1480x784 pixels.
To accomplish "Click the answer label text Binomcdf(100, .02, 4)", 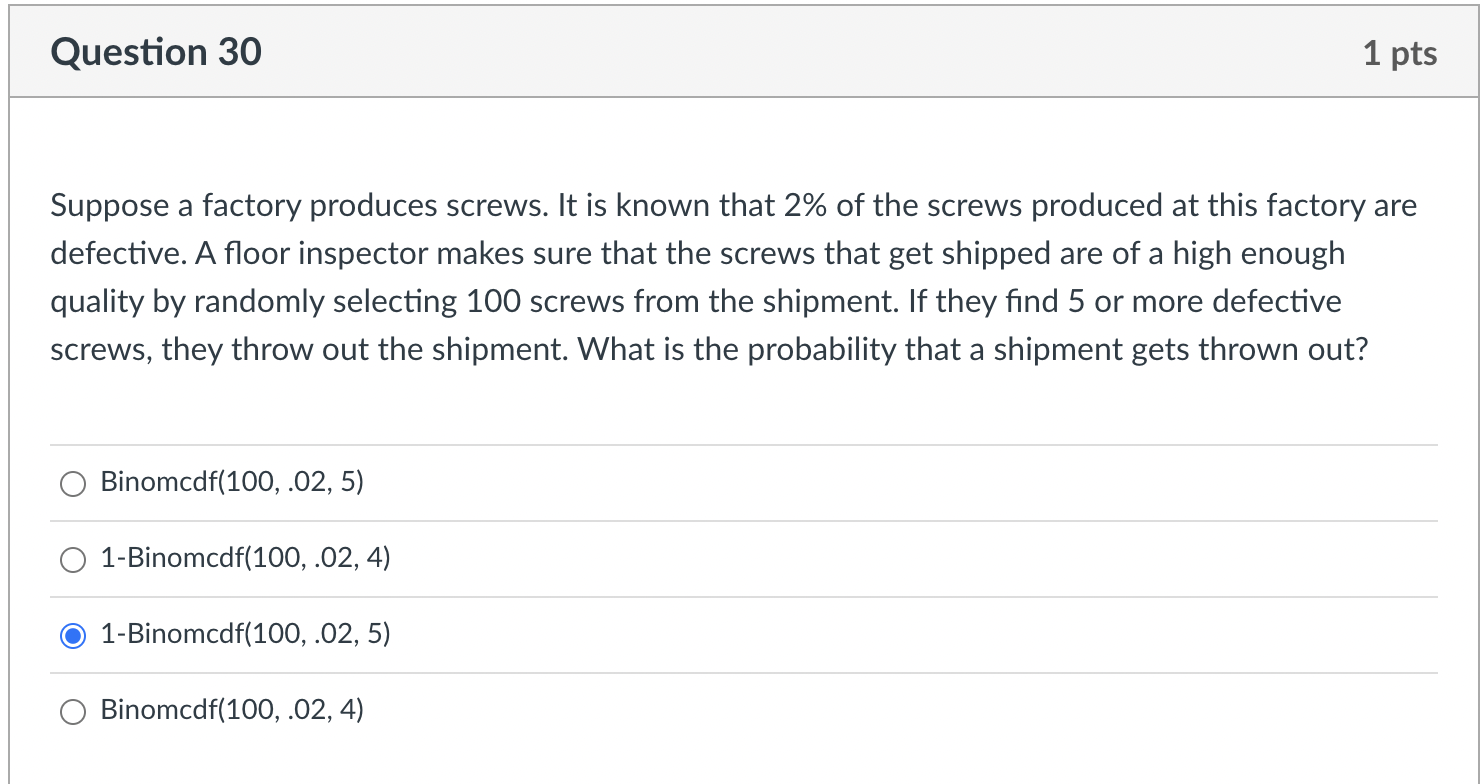I will click(x=232, y=711).
